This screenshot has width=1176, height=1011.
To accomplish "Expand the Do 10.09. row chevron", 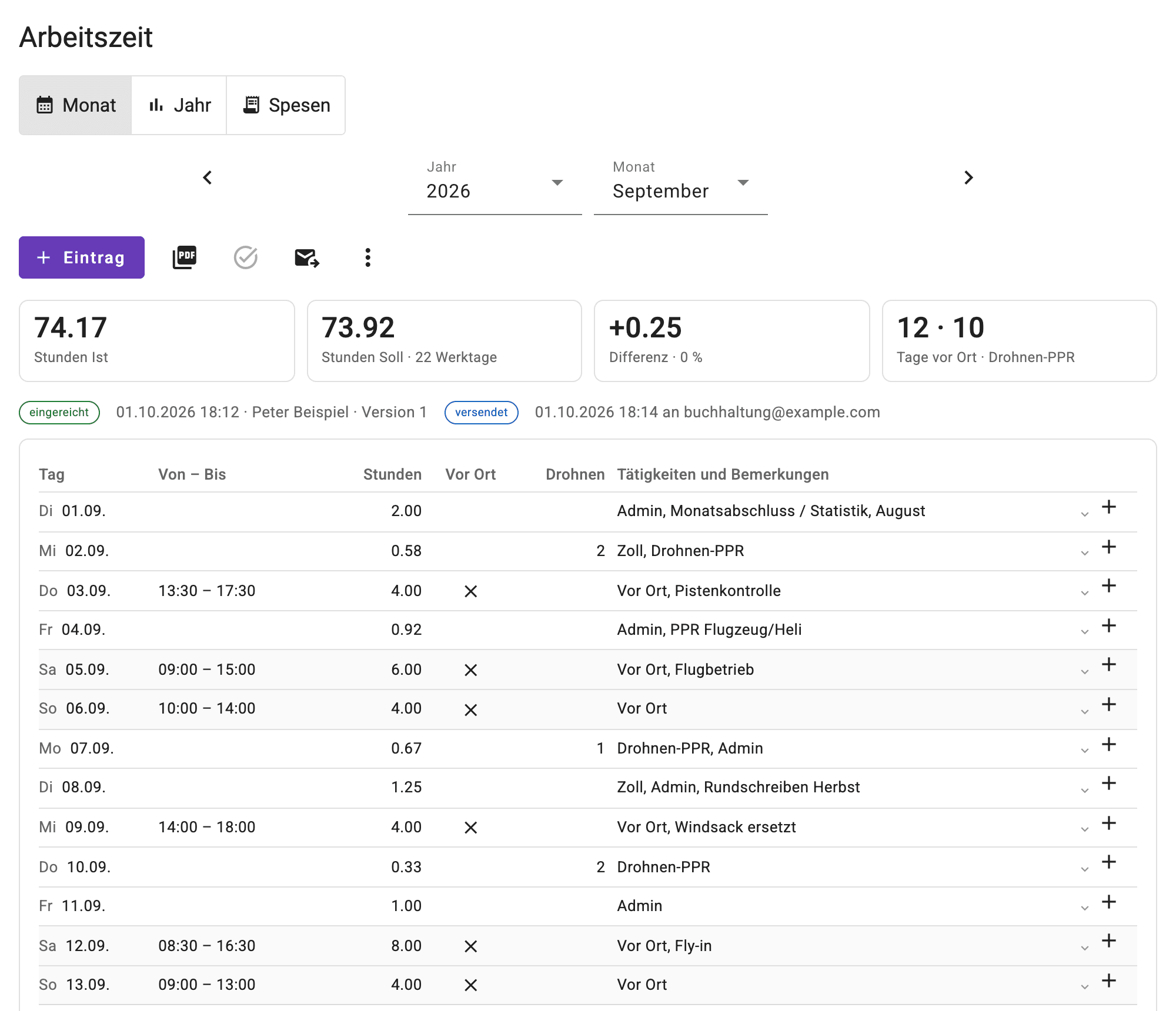I will (1085, 869).
